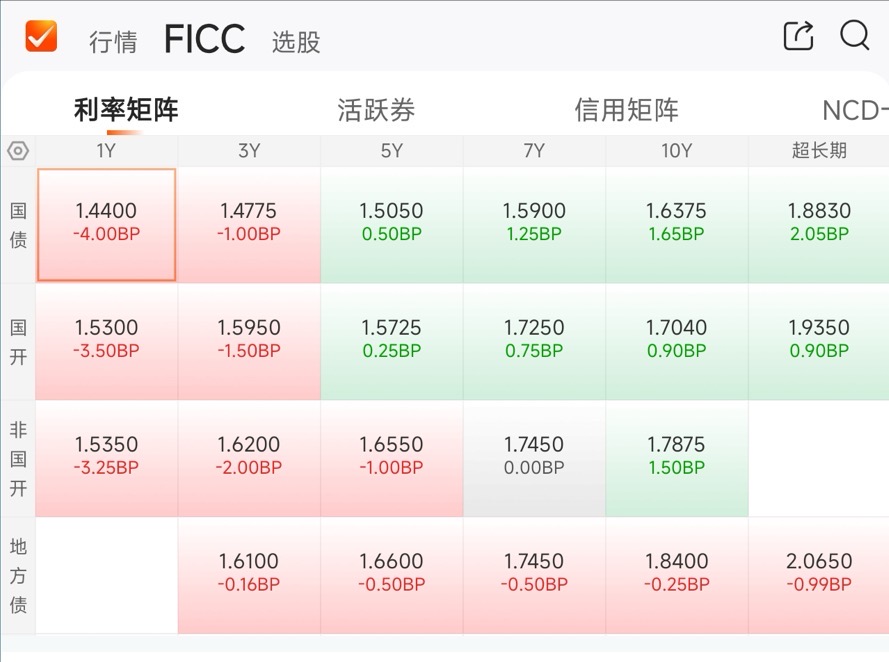Tap the orange checkmark app logo
This screenshot has width=889, height=662.
coord(41,36)
